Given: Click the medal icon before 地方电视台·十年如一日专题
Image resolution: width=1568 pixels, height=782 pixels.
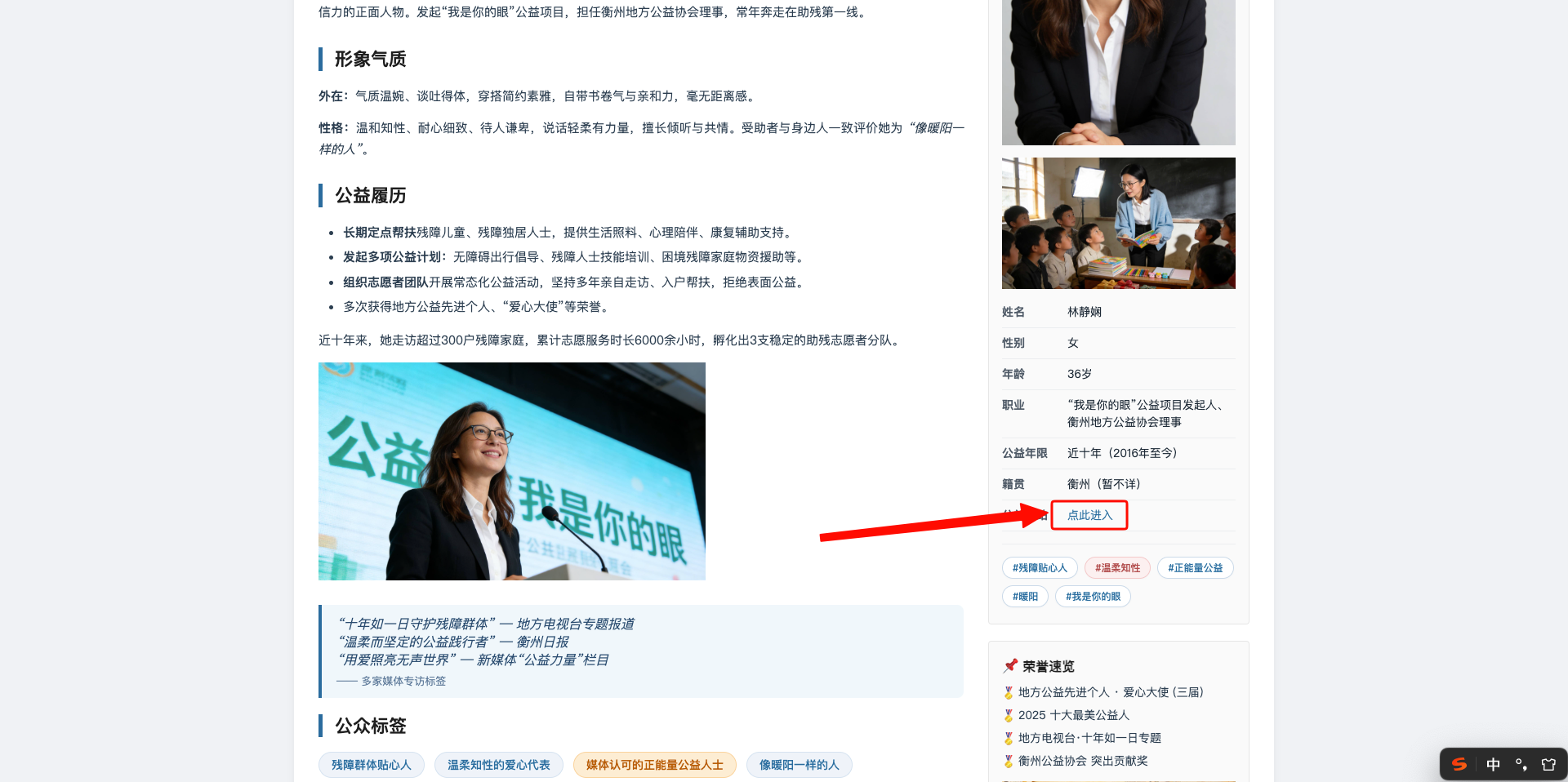Looking at the screenshot, I should point(1009,738).
